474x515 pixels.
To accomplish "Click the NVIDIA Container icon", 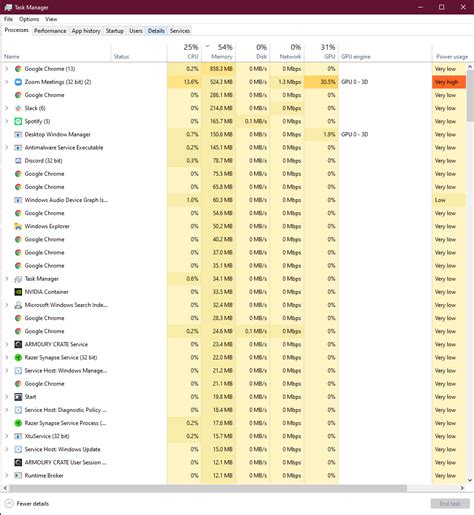I will (18, 292).
